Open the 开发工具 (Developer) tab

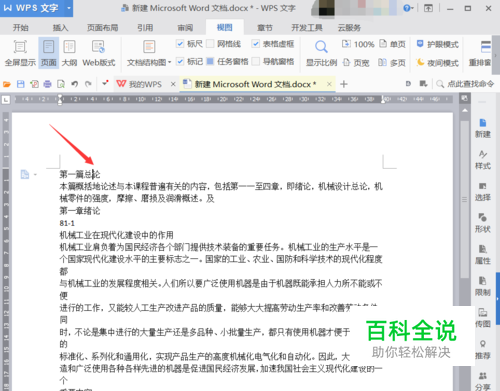(307, 28)
